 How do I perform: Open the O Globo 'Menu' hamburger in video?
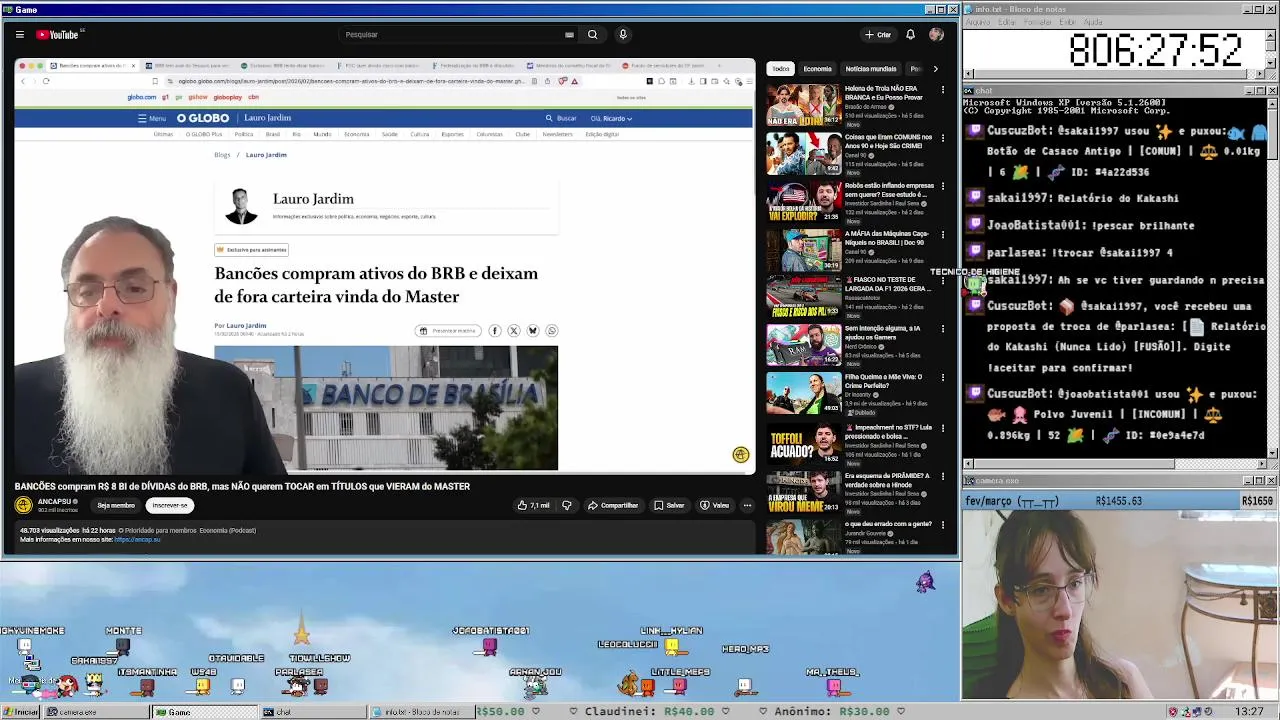152,118
